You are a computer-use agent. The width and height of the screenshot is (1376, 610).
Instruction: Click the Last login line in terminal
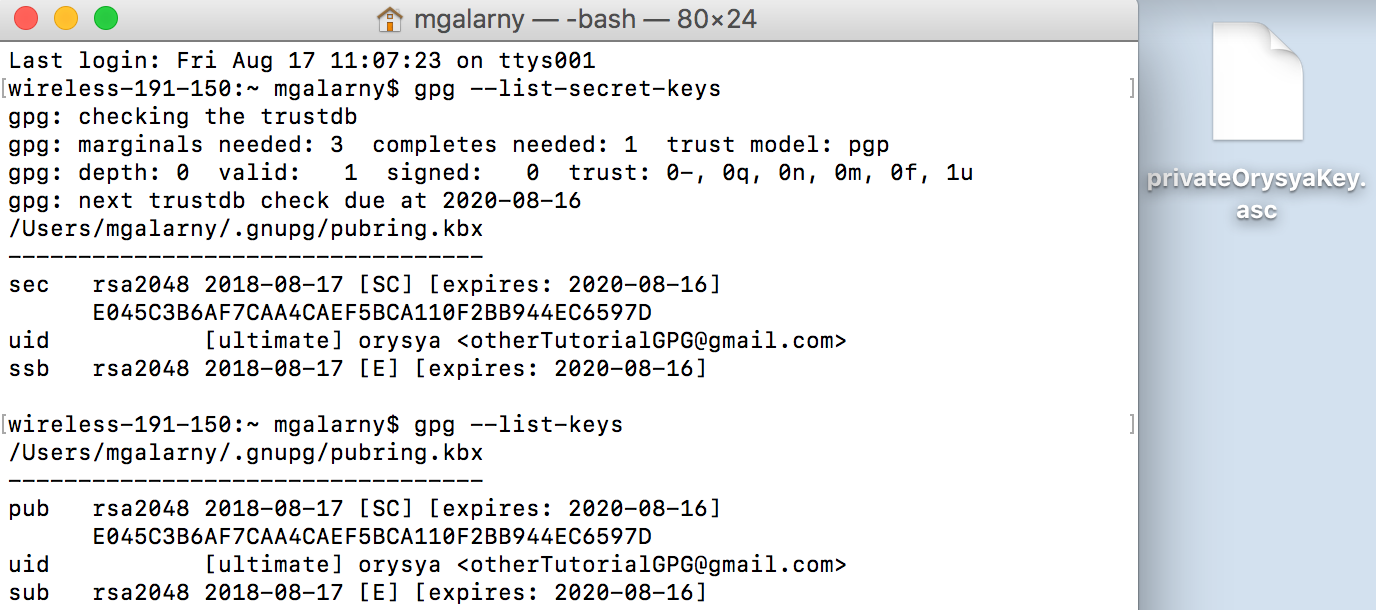tap(301, 61)
